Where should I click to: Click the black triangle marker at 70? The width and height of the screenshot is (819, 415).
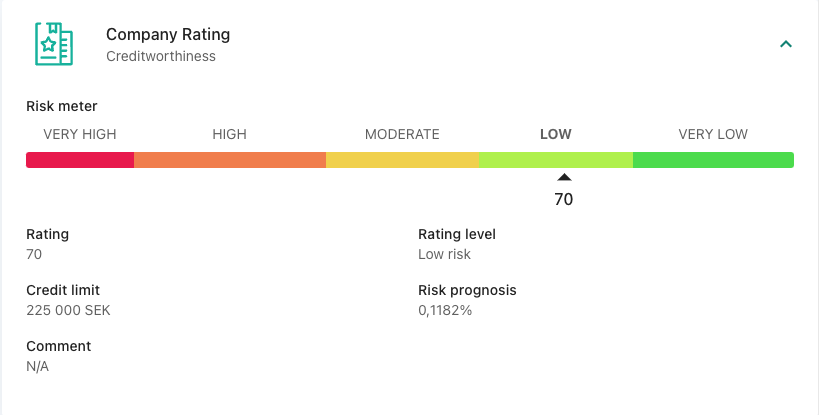tap(564, 178)
